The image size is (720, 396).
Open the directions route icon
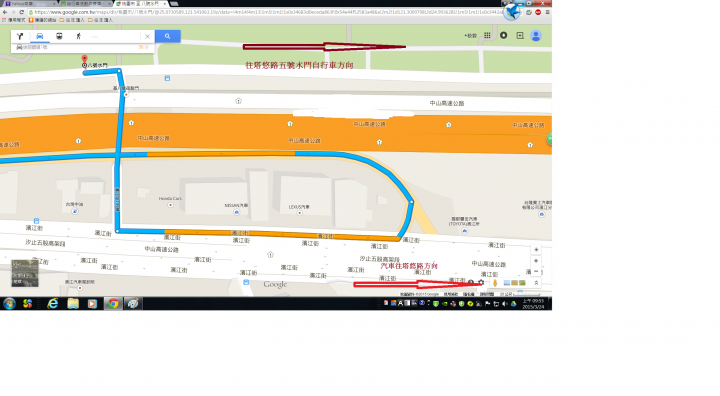coord(20,36)
